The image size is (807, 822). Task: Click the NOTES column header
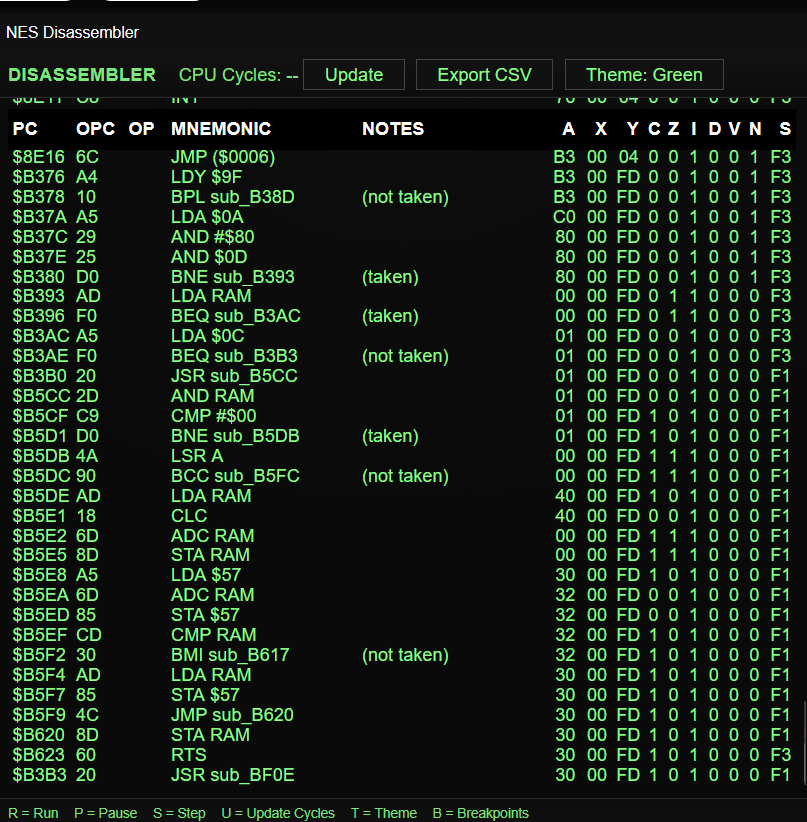393,129
